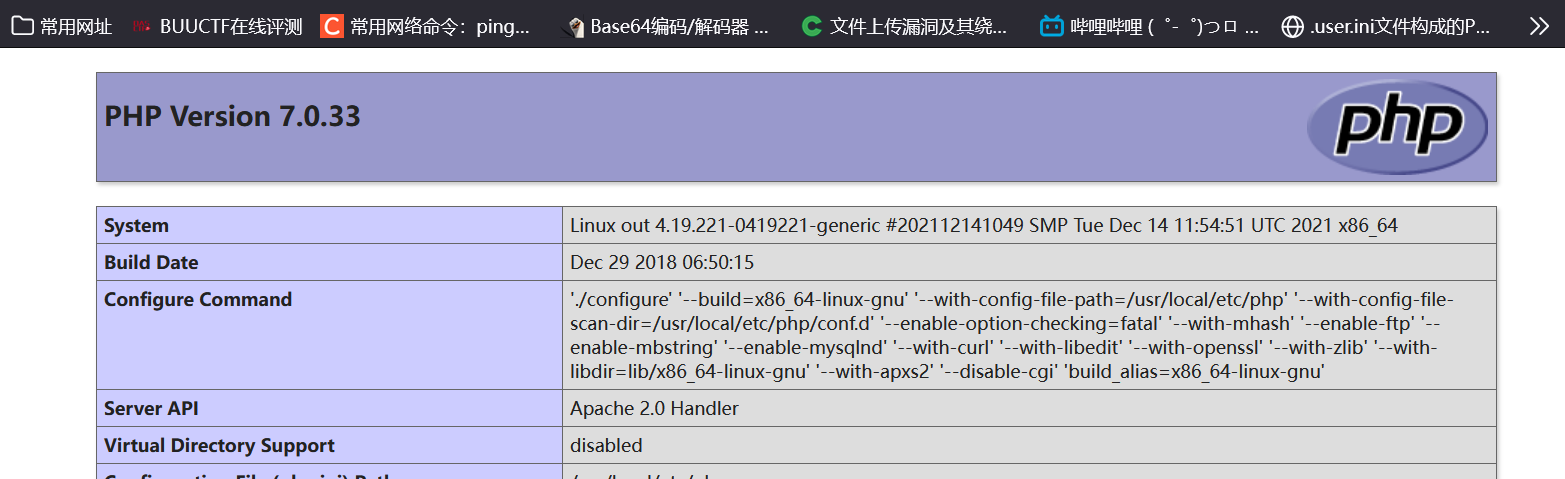Click the BUUCTF在线评测 bookmark favicon
This screenshot has width=1565, height=479.
(142, 26)
